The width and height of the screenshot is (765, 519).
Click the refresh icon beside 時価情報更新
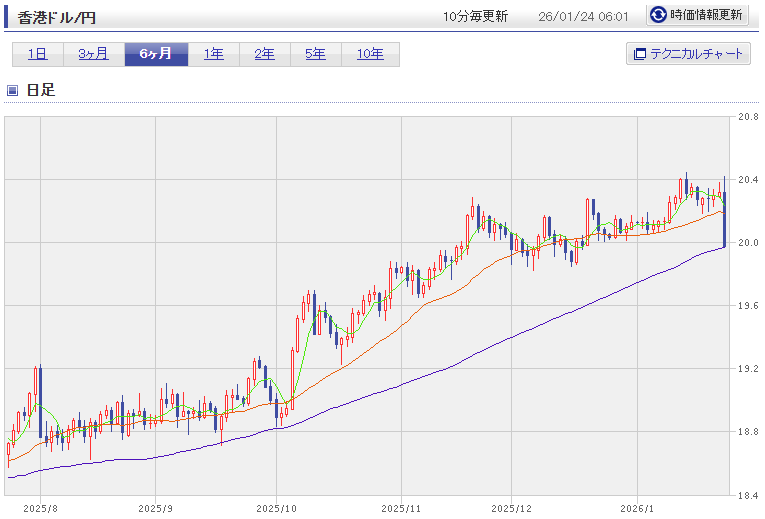(x=658, y=15)
